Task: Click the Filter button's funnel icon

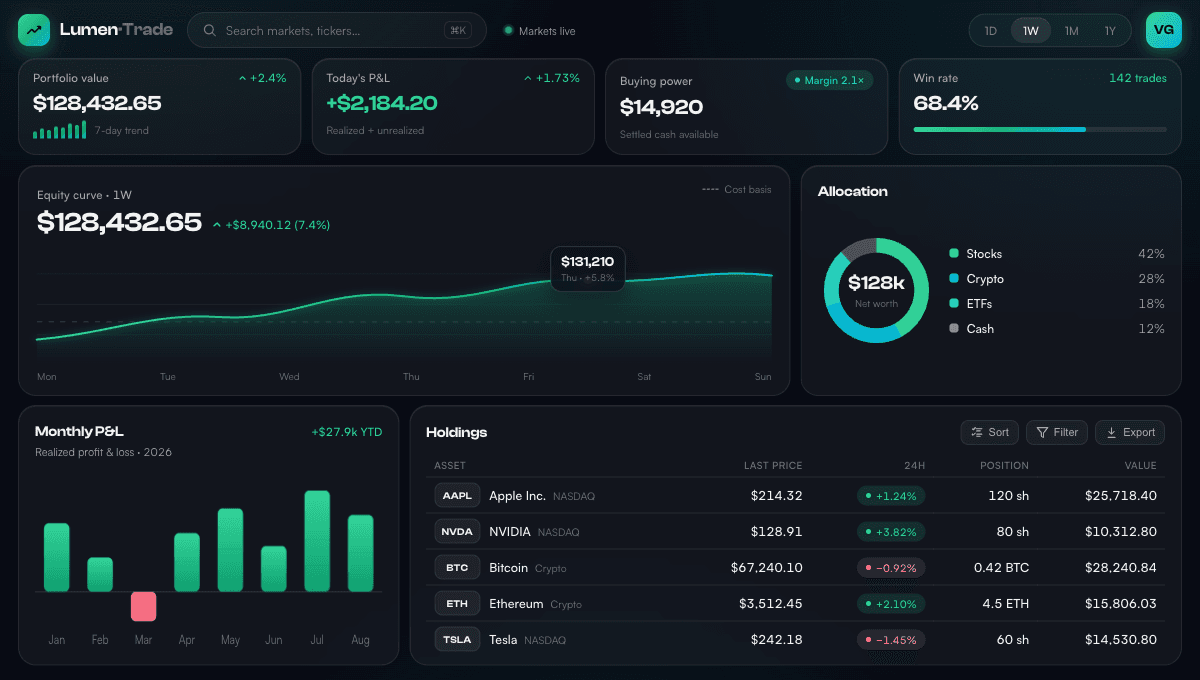Action: click(x=1042, y=432)
